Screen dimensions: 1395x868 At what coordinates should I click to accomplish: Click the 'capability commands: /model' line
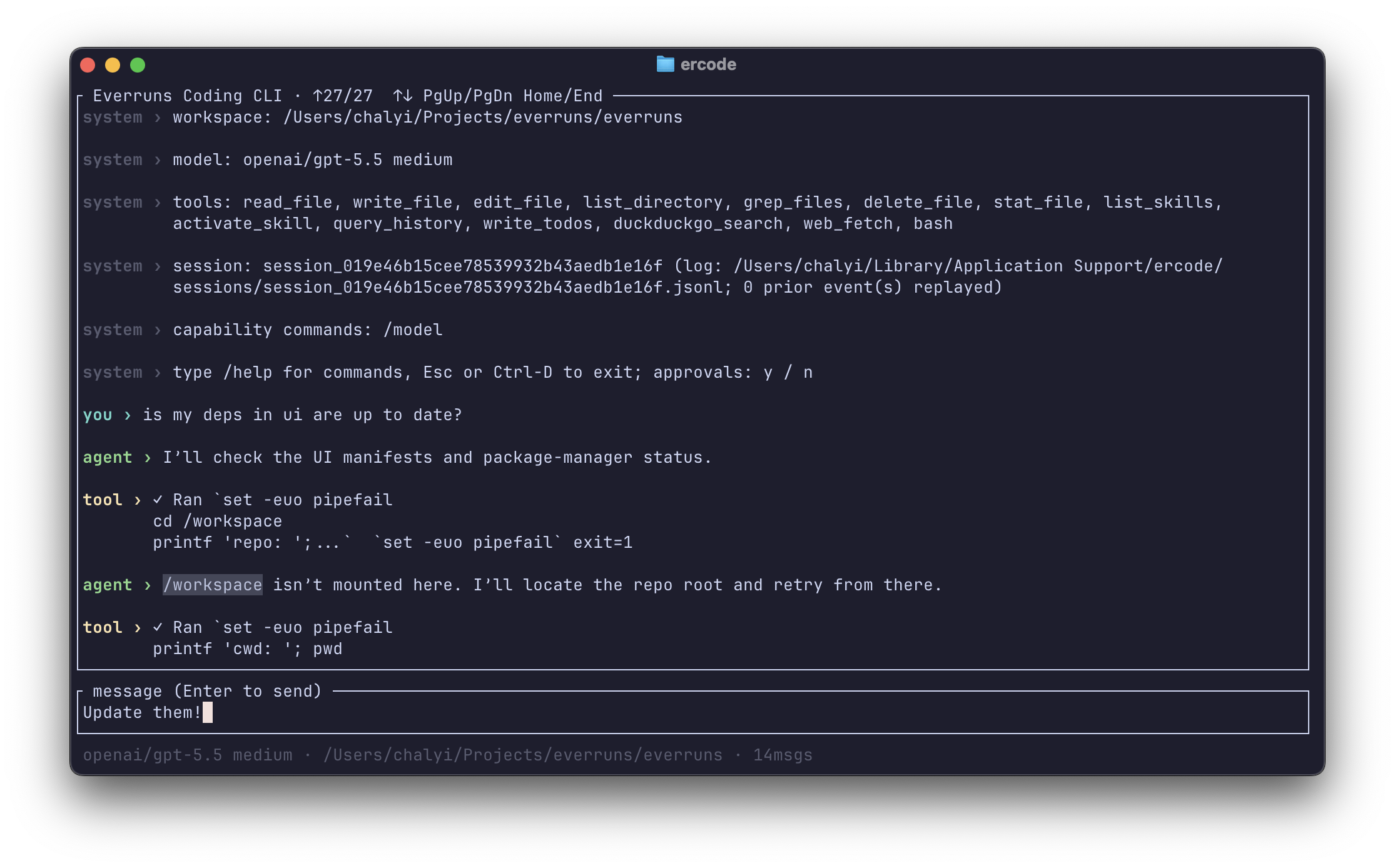[x=308, y=330]
